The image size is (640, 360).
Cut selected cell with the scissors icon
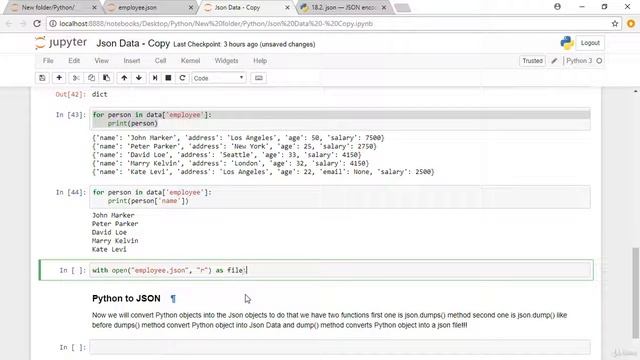coord(76,78)
